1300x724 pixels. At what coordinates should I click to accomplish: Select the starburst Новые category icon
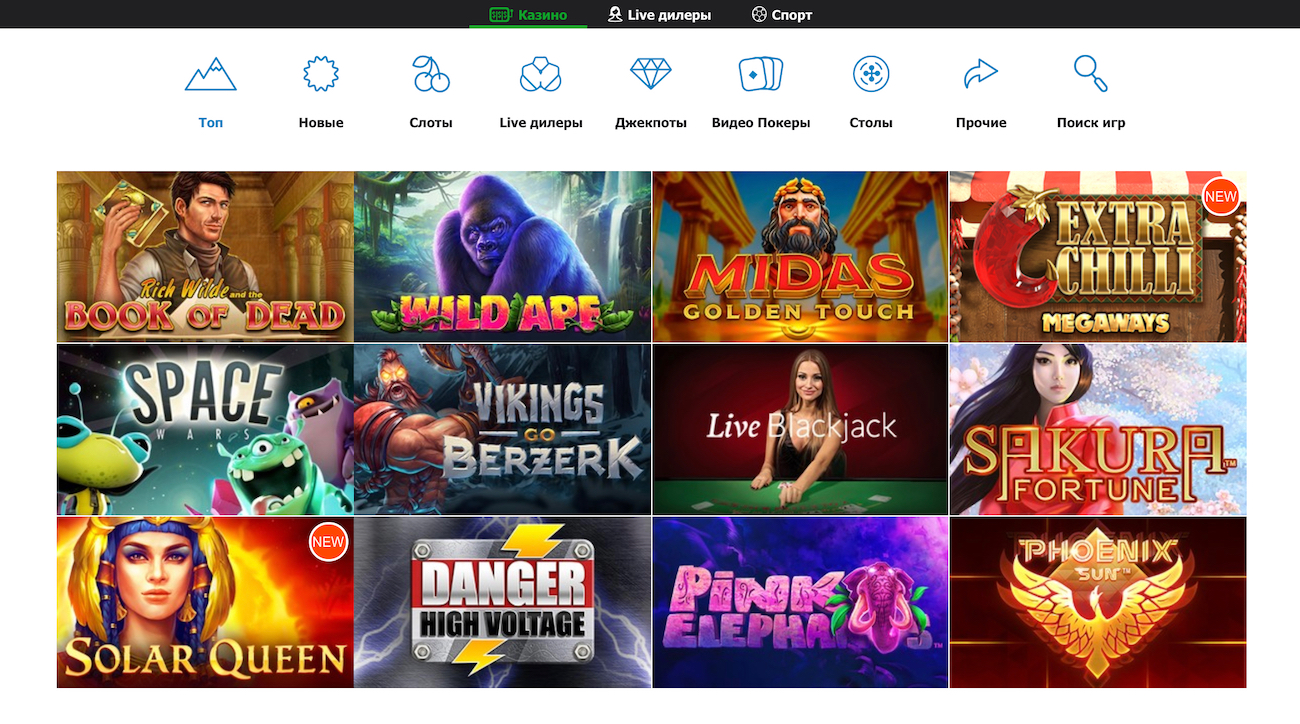tap(321, 75)
